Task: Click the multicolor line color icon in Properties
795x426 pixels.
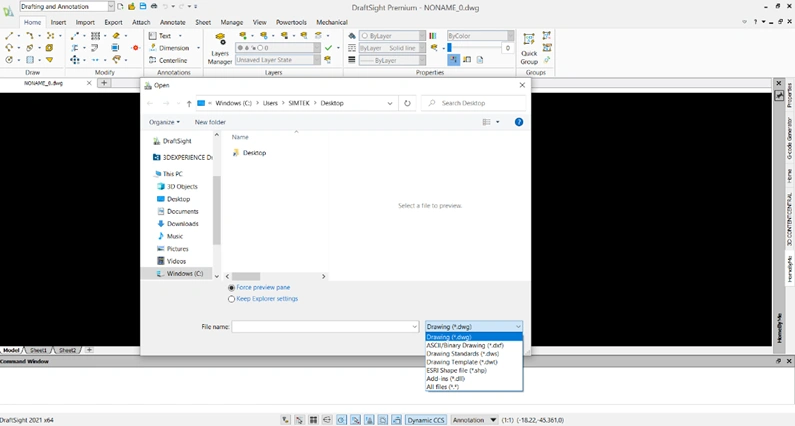Action: point(433,36)
